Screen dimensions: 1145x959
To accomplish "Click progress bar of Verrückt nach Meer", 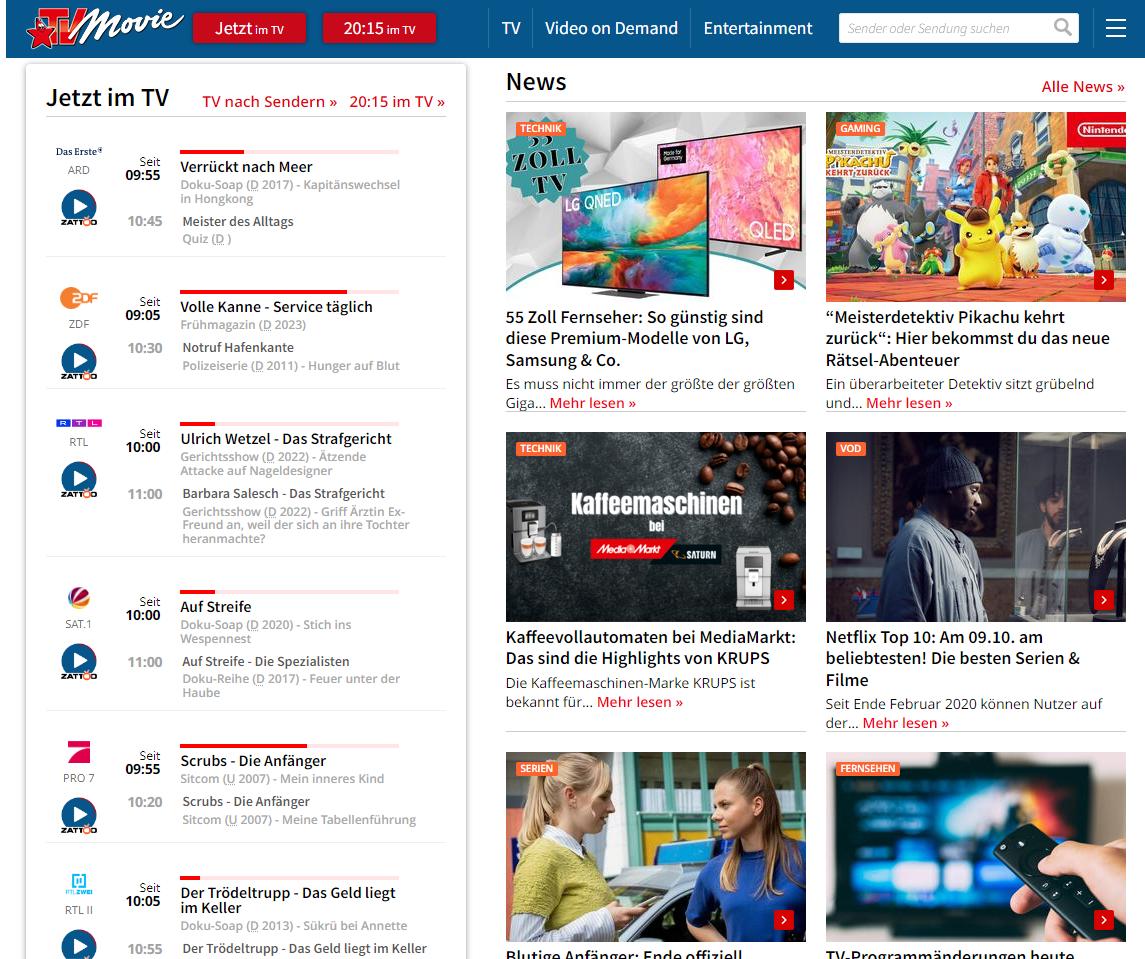I will click(289, 152).
